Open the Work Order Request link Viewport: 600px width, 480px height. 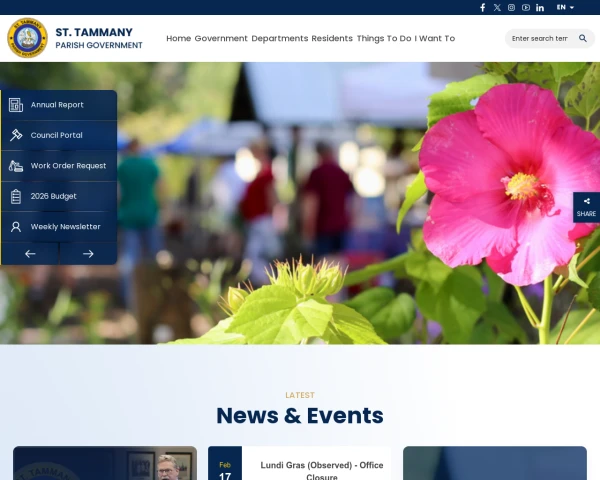(68, 166)
